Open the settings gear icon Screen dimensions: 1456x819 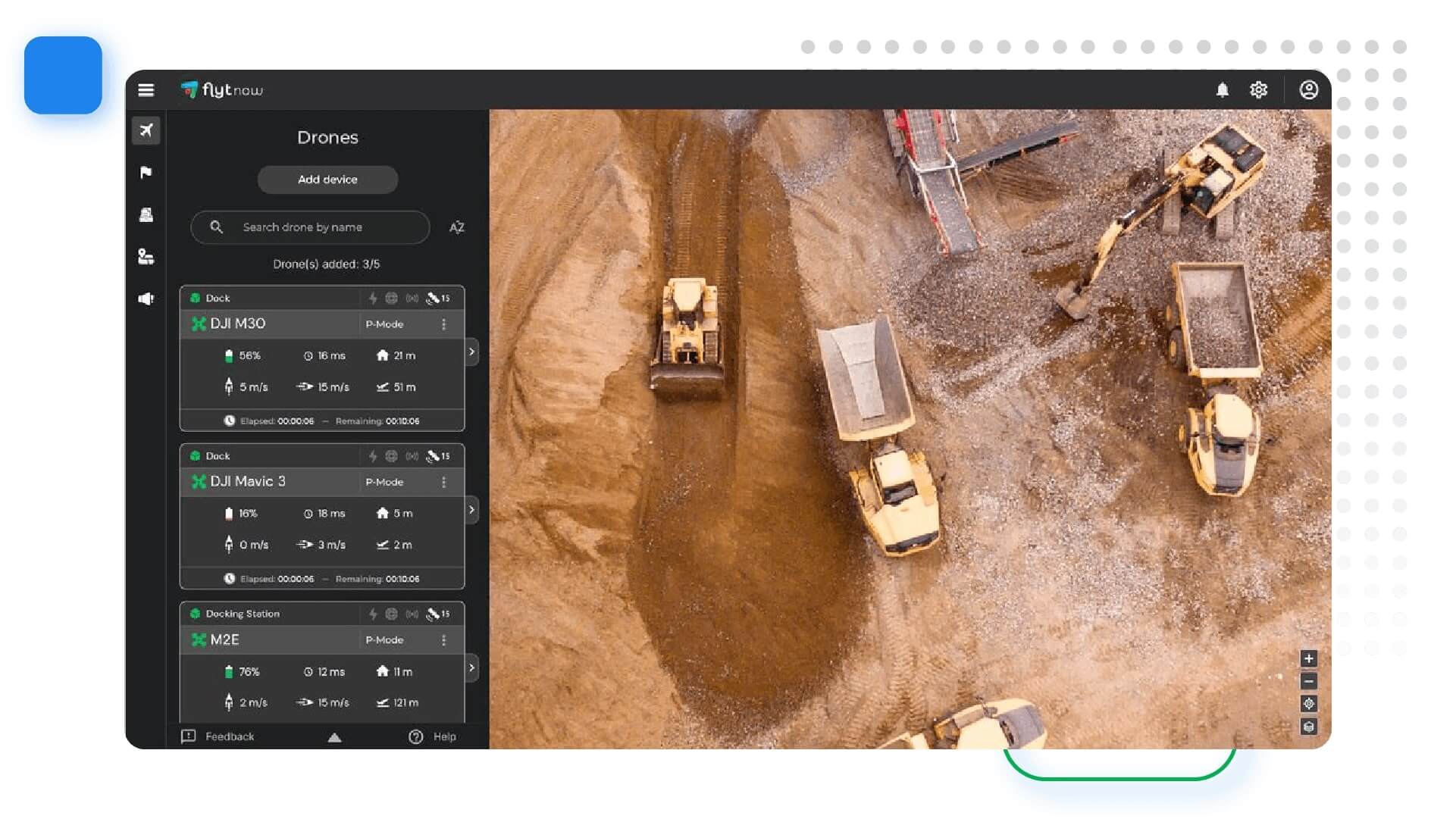1259,90
